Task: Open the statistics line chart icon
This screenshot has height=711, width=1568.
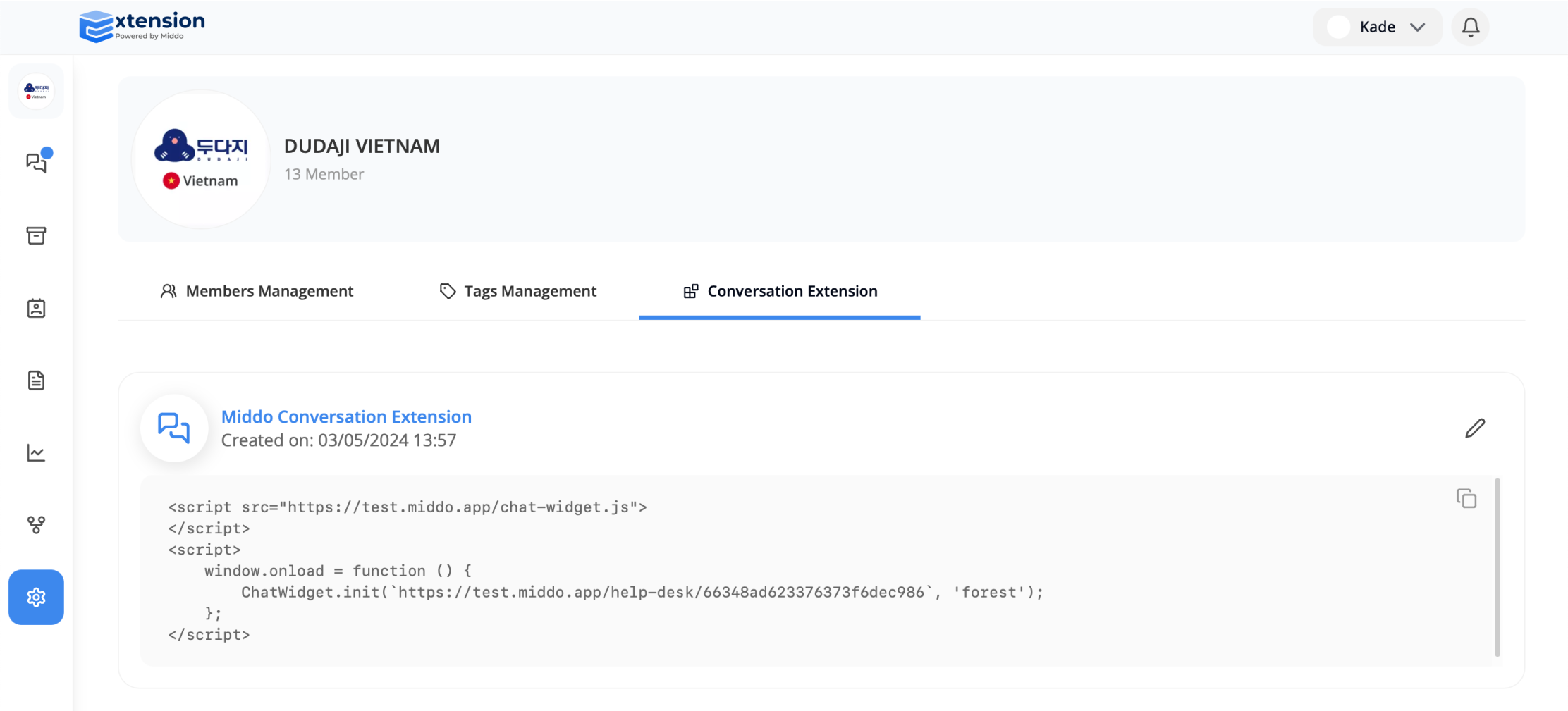Action: (x=36, y=452)
